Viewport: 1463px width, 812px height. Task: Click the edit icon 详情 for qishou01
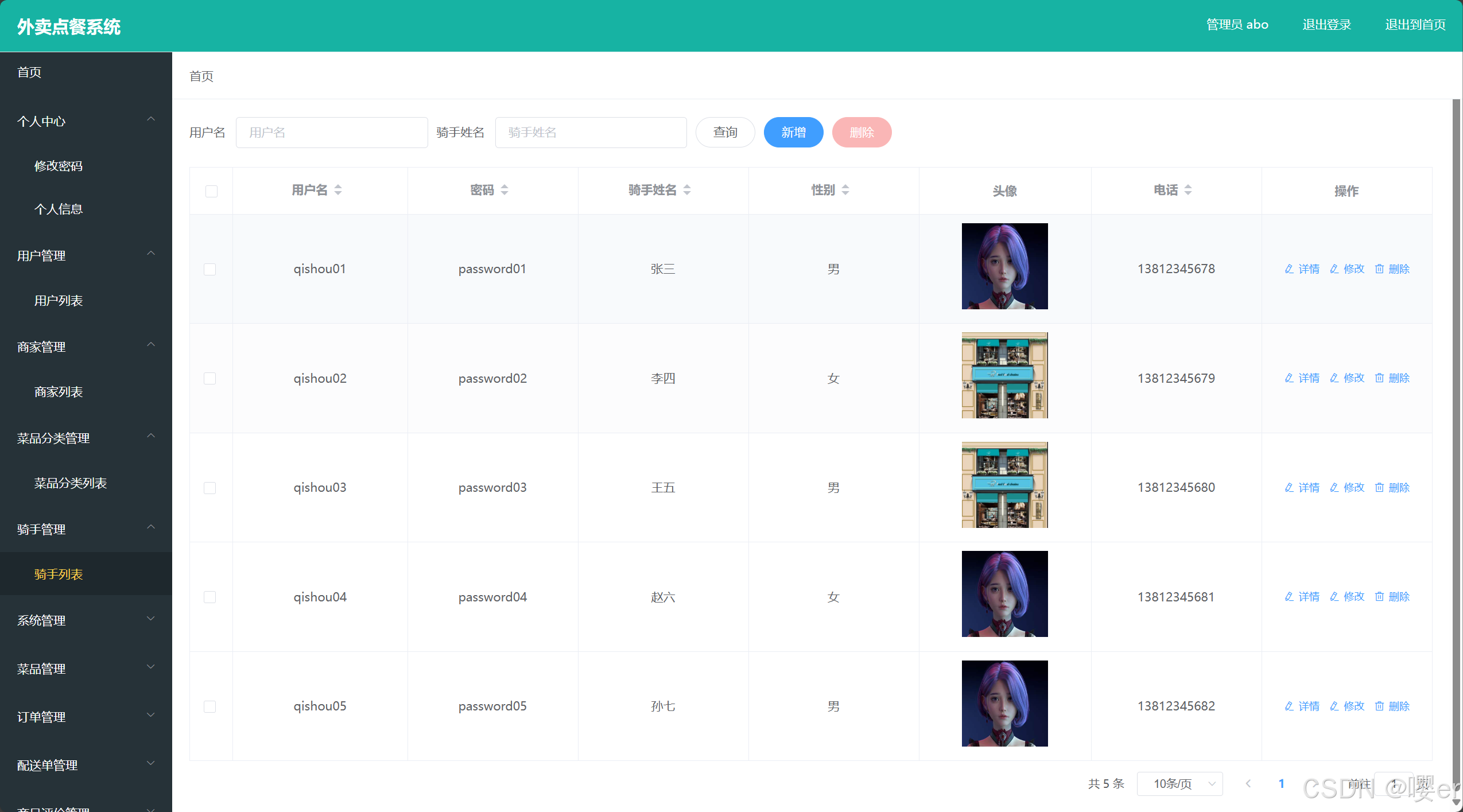(x=1289, y=269)
